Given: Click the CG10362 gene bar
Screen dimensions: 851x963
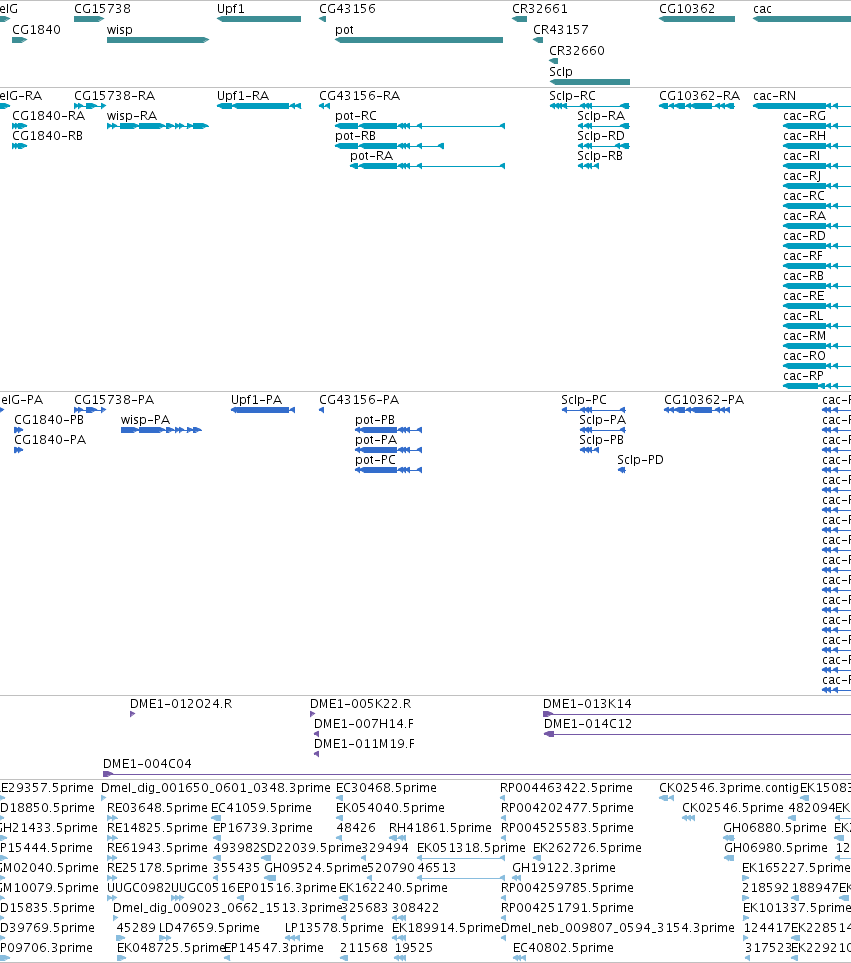Looking at the screenshot, I should 697,19.
